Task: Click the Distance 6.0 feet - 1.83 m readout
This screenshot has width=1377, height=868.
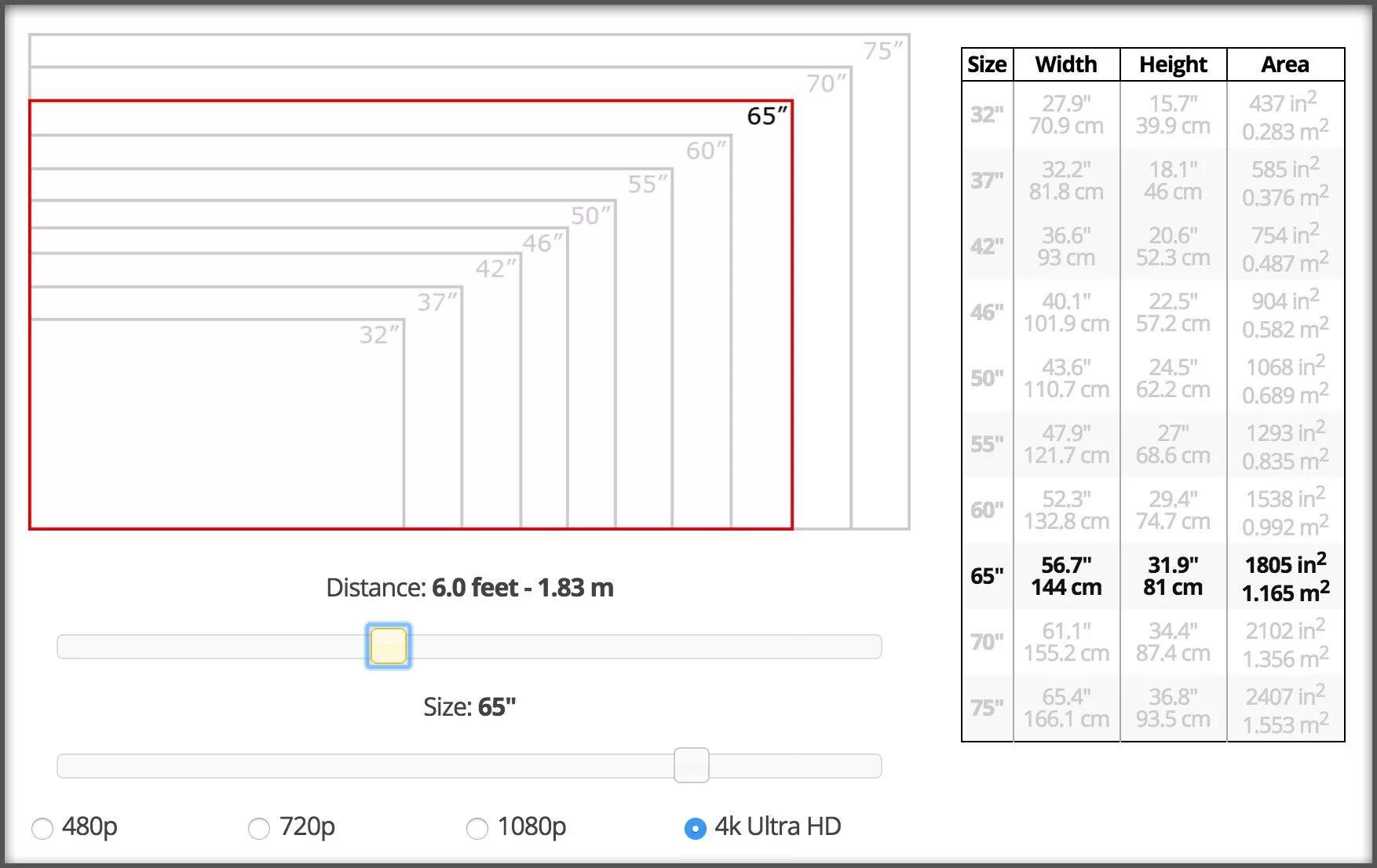Action: 469,587
